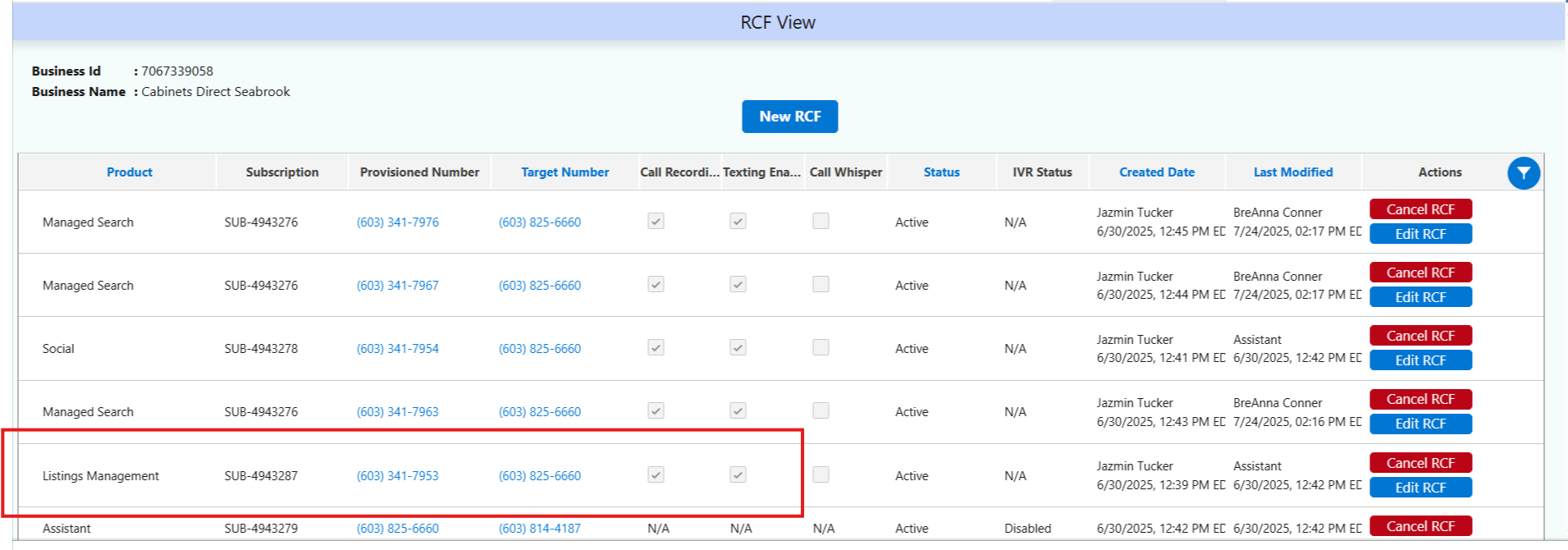
Task: Check Call Whisper for number (603) 341-7963
Action: [821, 411]
